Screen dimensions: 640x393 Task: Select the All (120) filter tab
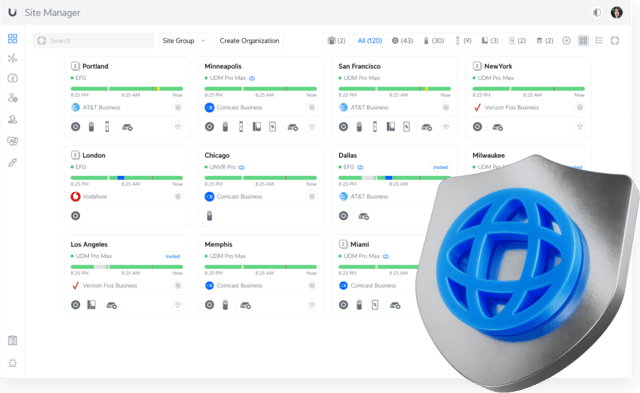tap(370, 40)
